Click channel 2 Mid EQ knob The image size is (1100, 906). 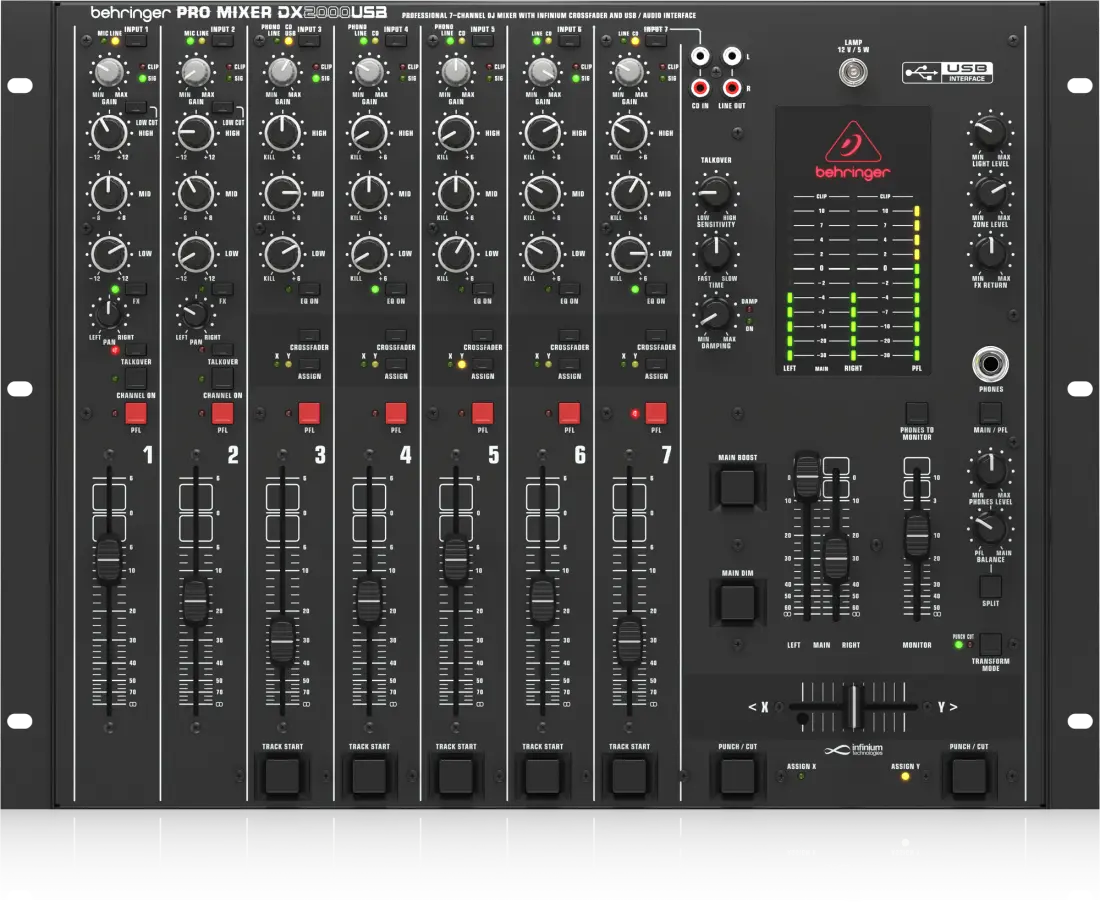[196, 194]
